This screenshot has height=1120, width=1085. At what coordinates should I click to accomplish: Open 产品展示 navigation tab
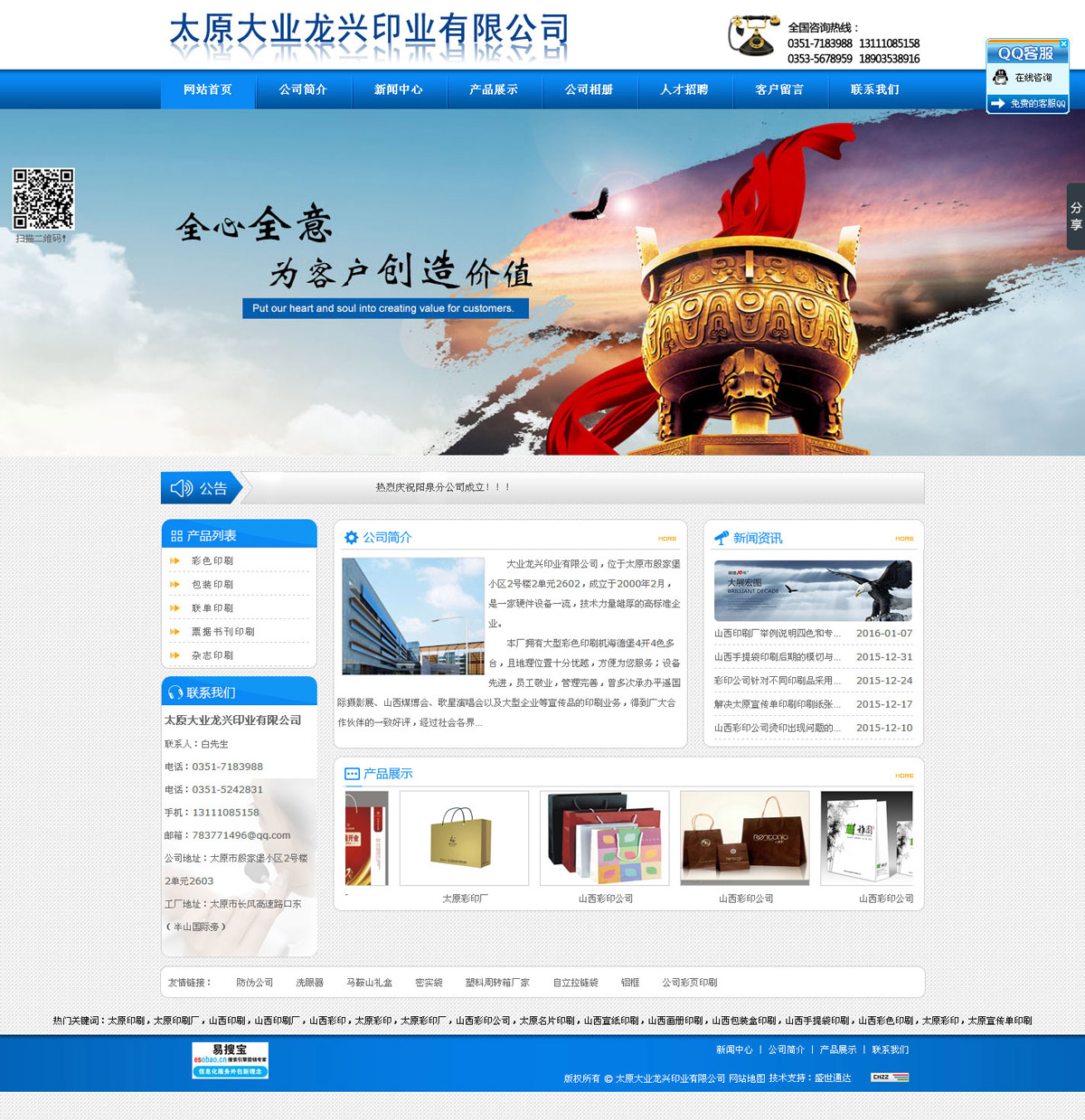[x=494, y=89]
